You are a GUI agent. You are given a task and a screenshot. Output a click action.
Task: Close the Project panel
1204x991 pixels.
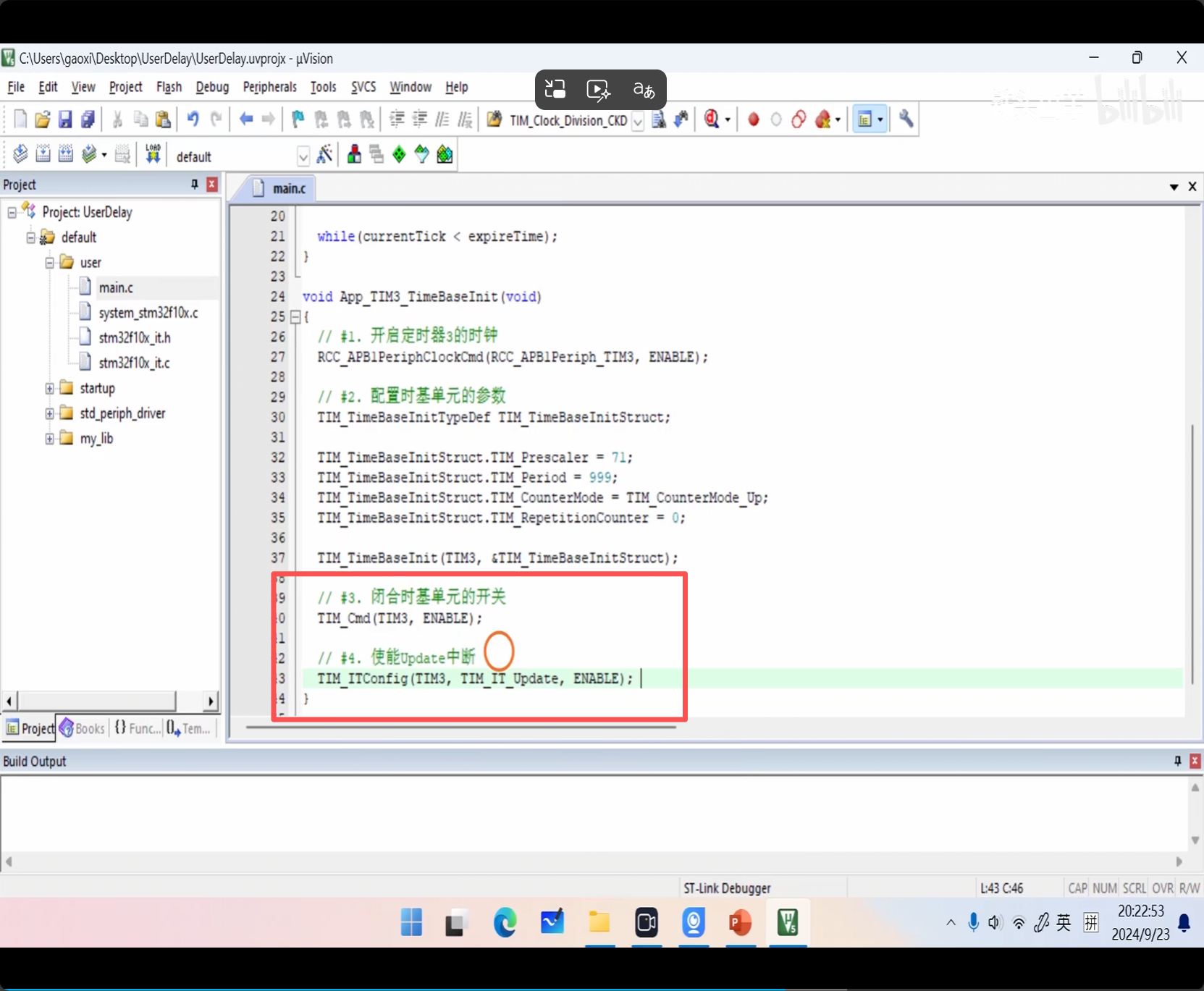pos(212,185)
